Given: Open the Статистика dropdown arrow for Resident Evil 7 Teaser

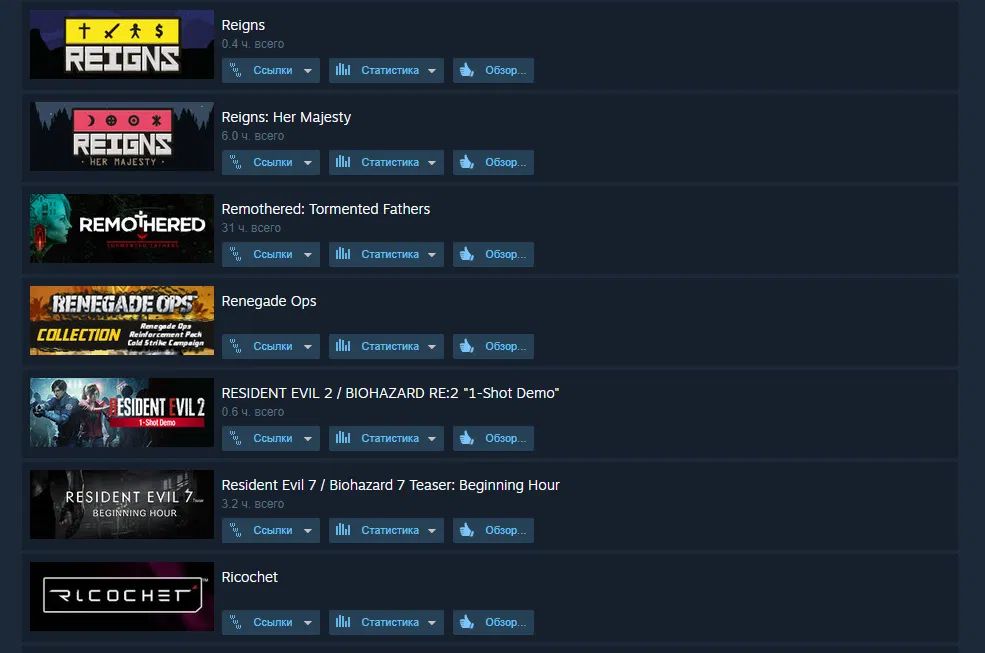Looking at the screenshot, I should coord(432,531).
